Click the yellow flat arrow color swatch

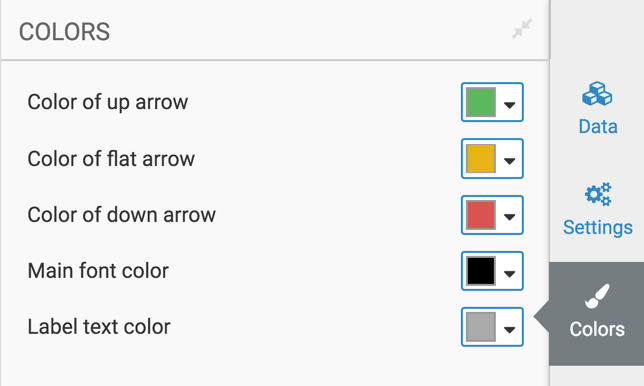click(x=481, y=159)
